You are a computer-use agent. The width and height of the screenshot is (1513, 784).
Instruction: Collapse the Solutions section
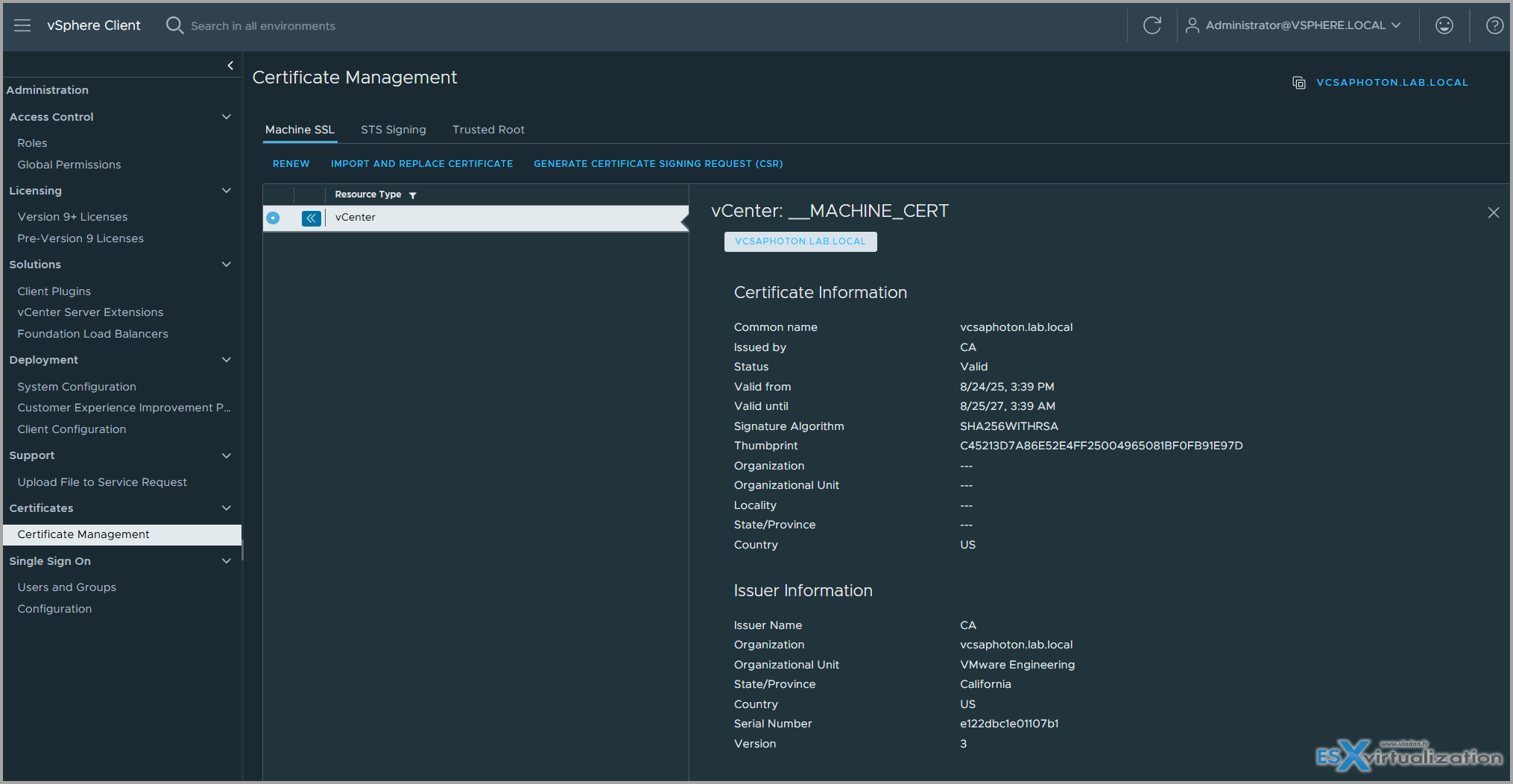(x=227, y=265)
